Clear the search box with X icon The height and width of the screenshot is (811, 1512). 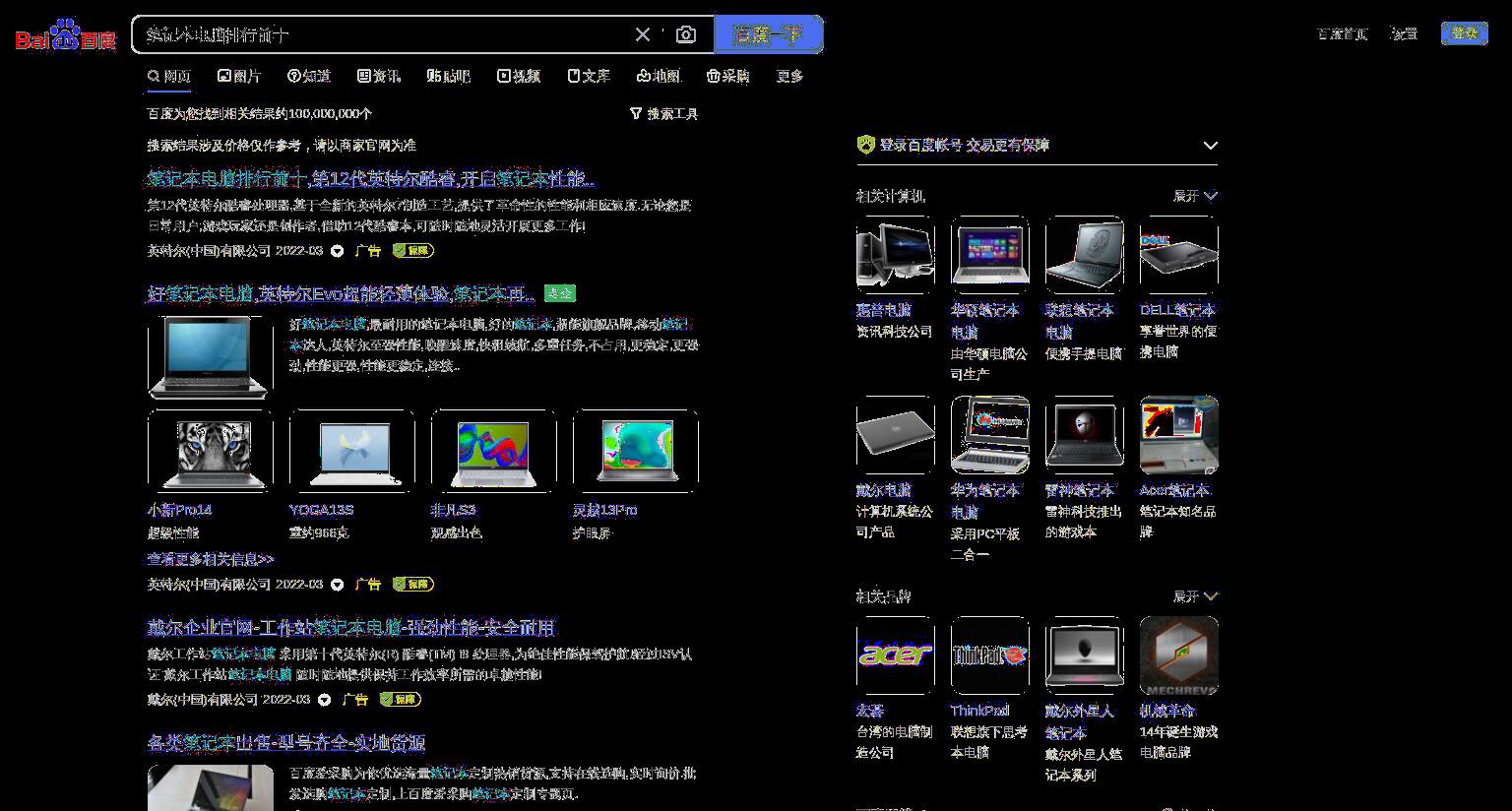coord(643,34)
